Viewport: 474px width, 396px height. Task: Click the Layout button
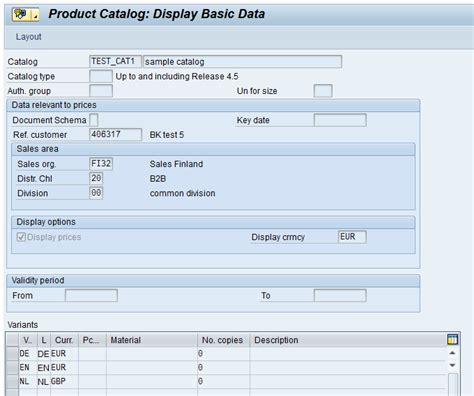(x=29, y=37)
